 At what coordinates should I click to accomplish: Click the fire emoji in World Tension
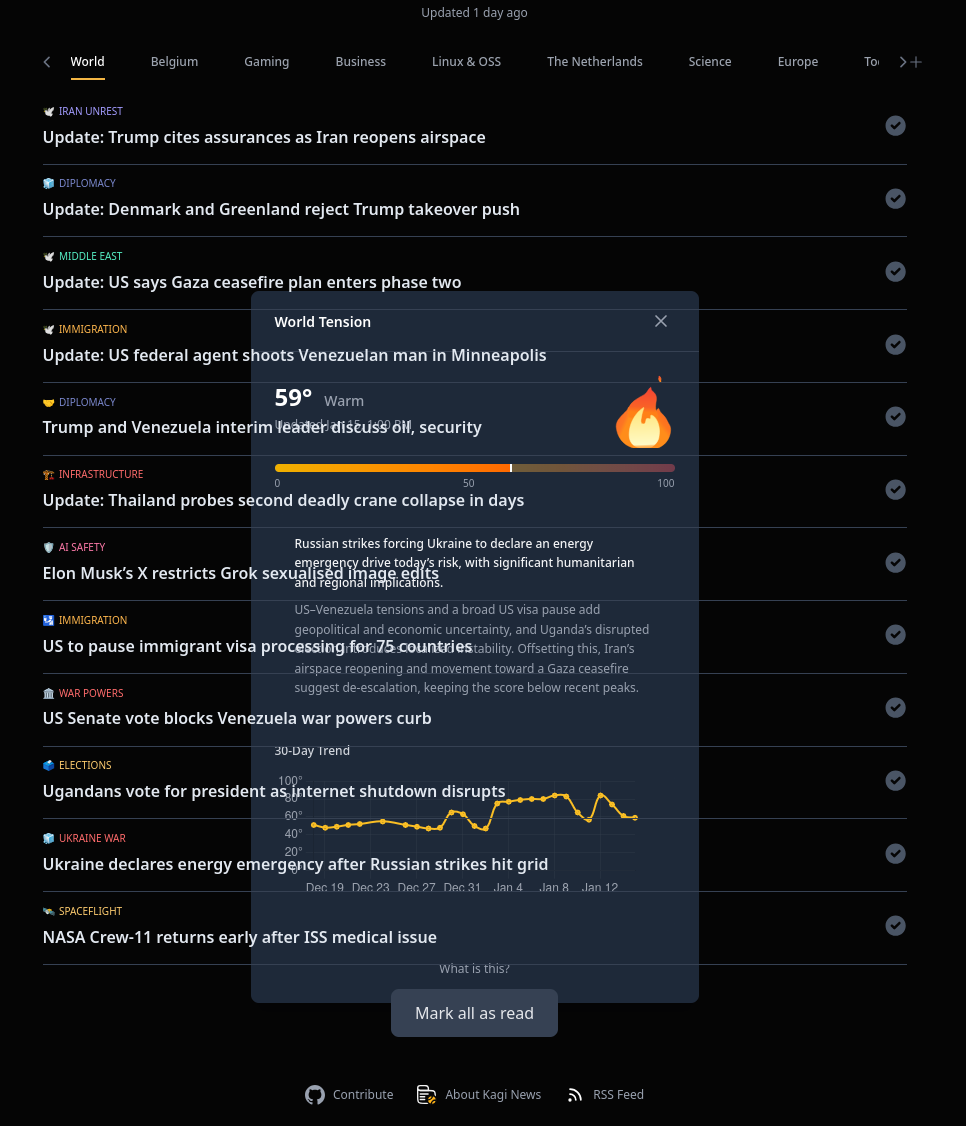(x=644, y=414)
